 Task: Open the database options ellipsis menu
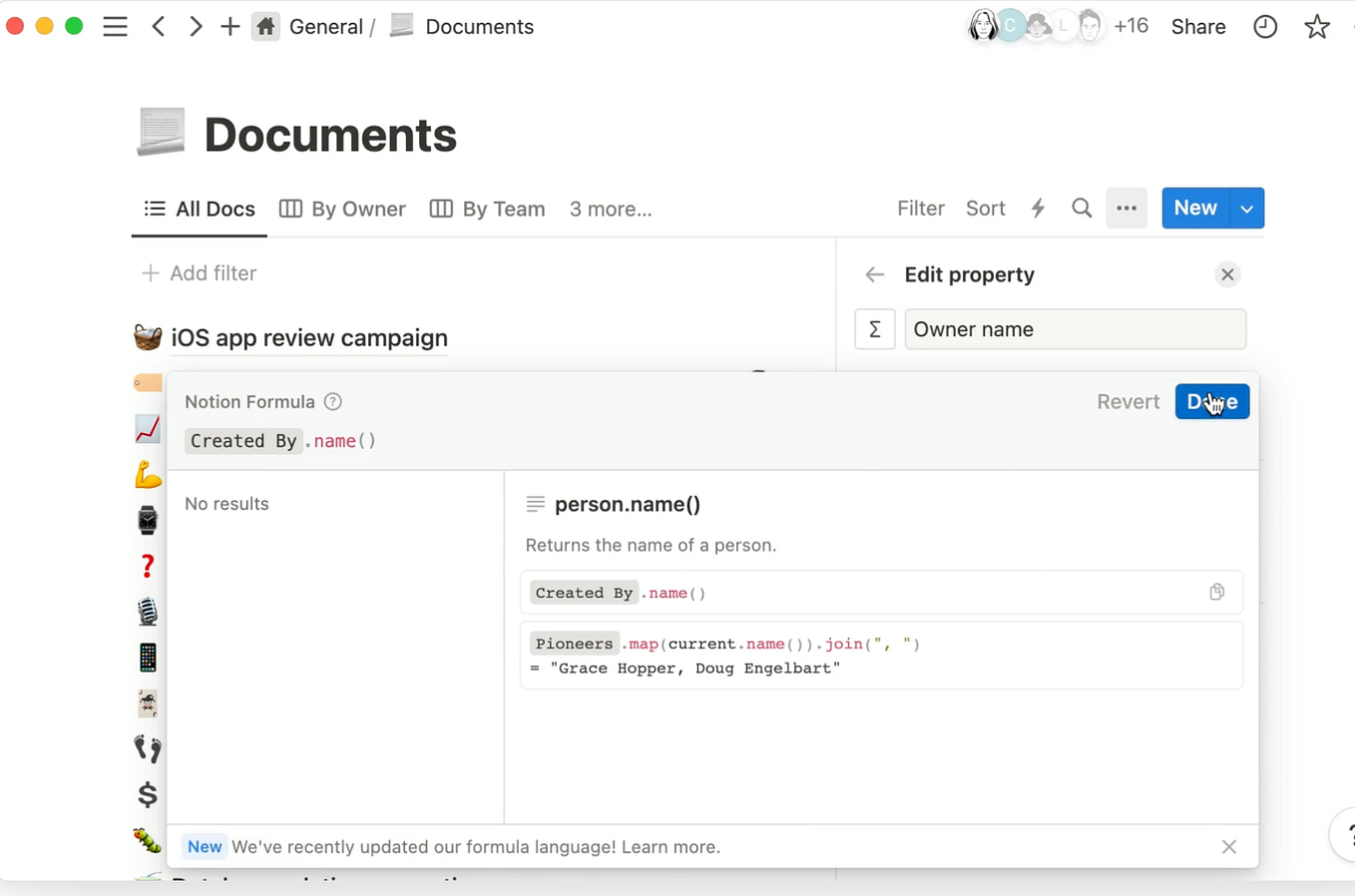[1127, 208]
